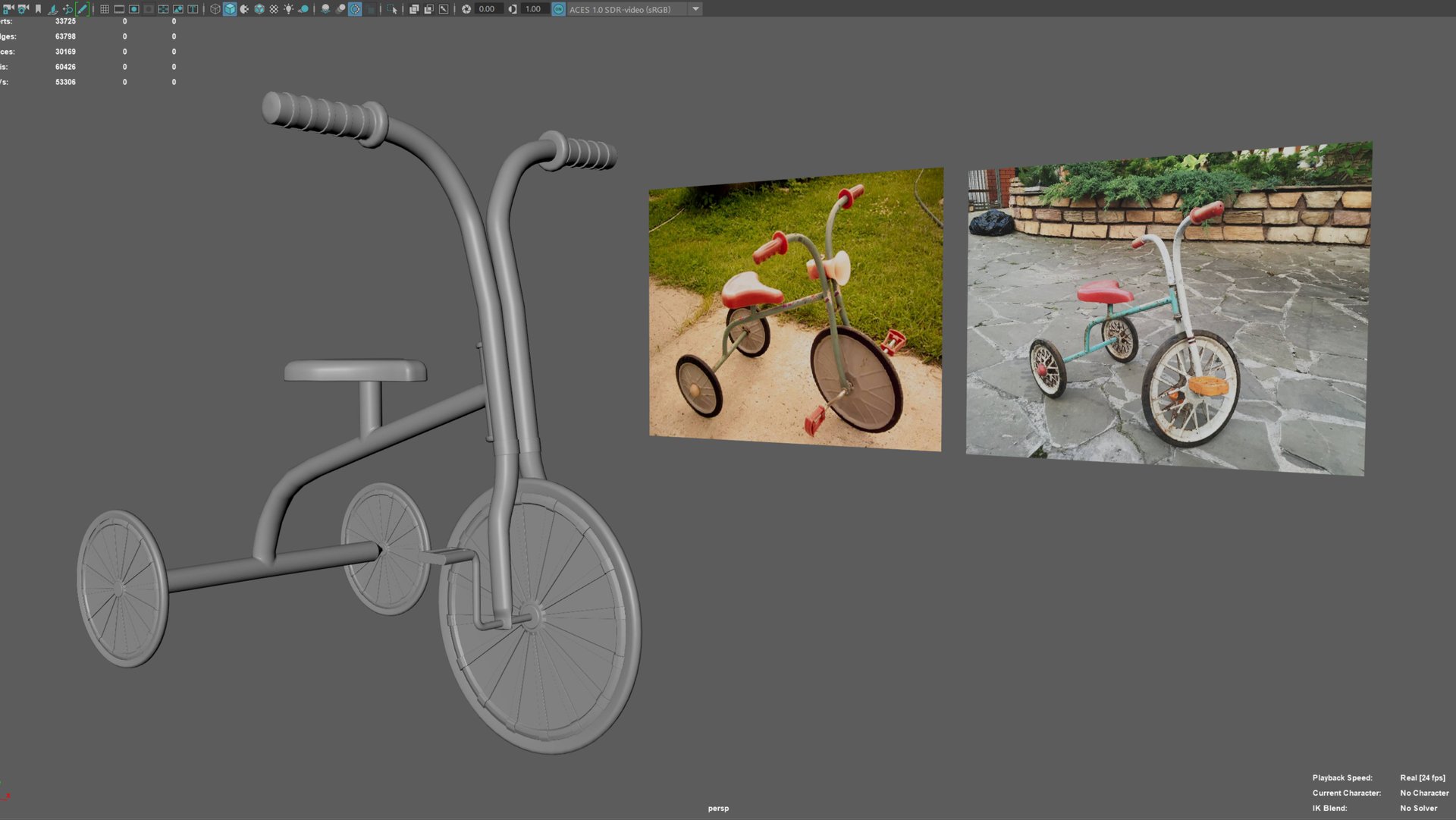
Task: Select the grease pencil tool icon
Action: click(82, 9)
